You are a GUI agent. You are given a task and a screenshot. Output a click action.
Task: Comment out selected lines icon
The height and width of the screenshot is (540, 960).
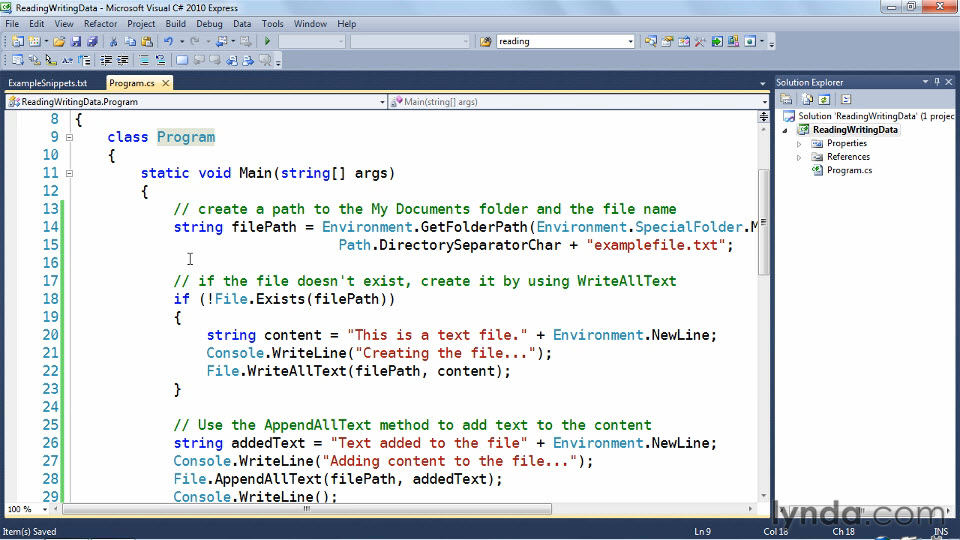click(143, 61)
